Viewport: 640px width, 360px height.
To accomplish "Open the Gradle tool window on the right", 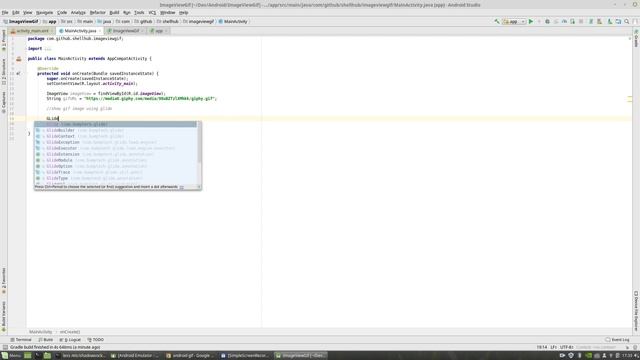I will (636, 38).
